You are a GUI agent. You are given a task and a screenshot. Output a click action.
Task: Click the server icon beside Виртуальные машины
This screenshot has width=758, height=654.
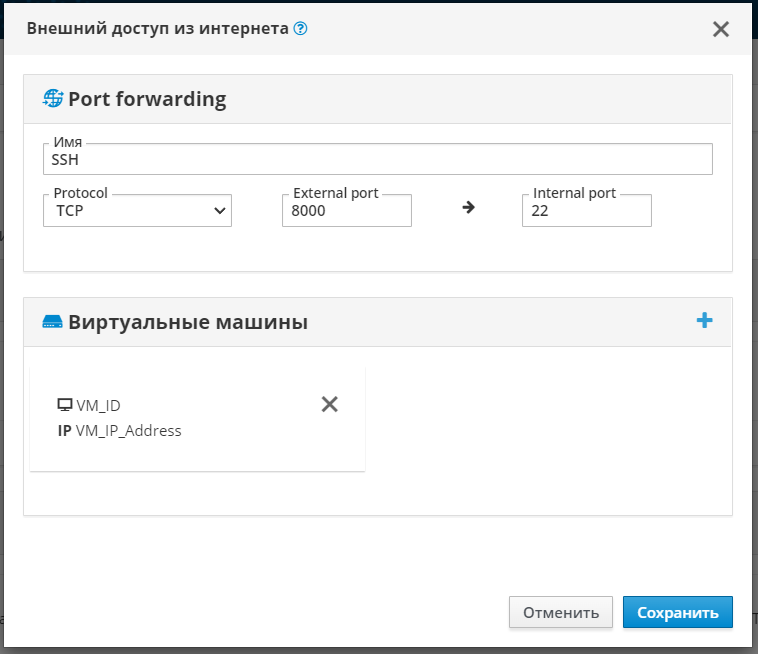pos(52,322)
